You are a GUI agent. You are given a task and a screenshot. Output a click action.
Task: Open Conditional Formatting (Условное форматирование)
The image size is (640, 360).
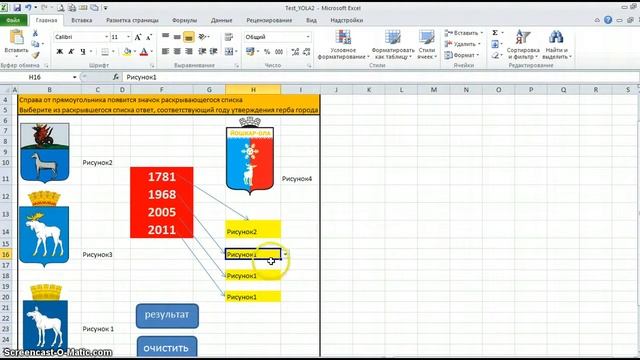343,45
